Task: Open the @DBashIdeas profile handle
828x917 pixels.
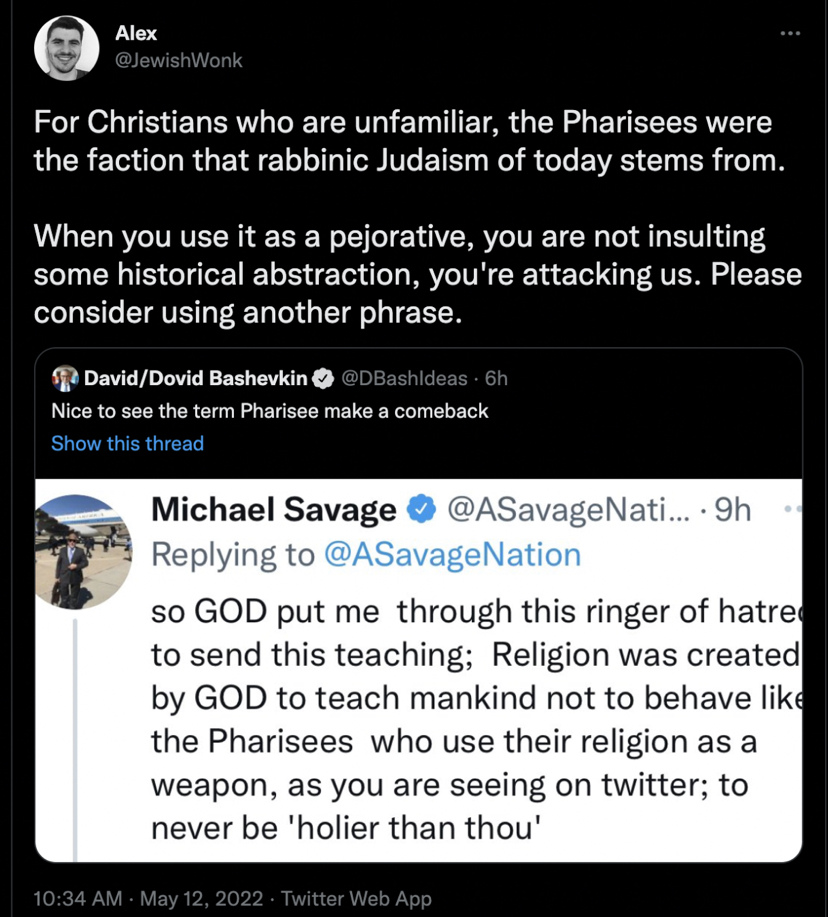Action: [405, 379]
